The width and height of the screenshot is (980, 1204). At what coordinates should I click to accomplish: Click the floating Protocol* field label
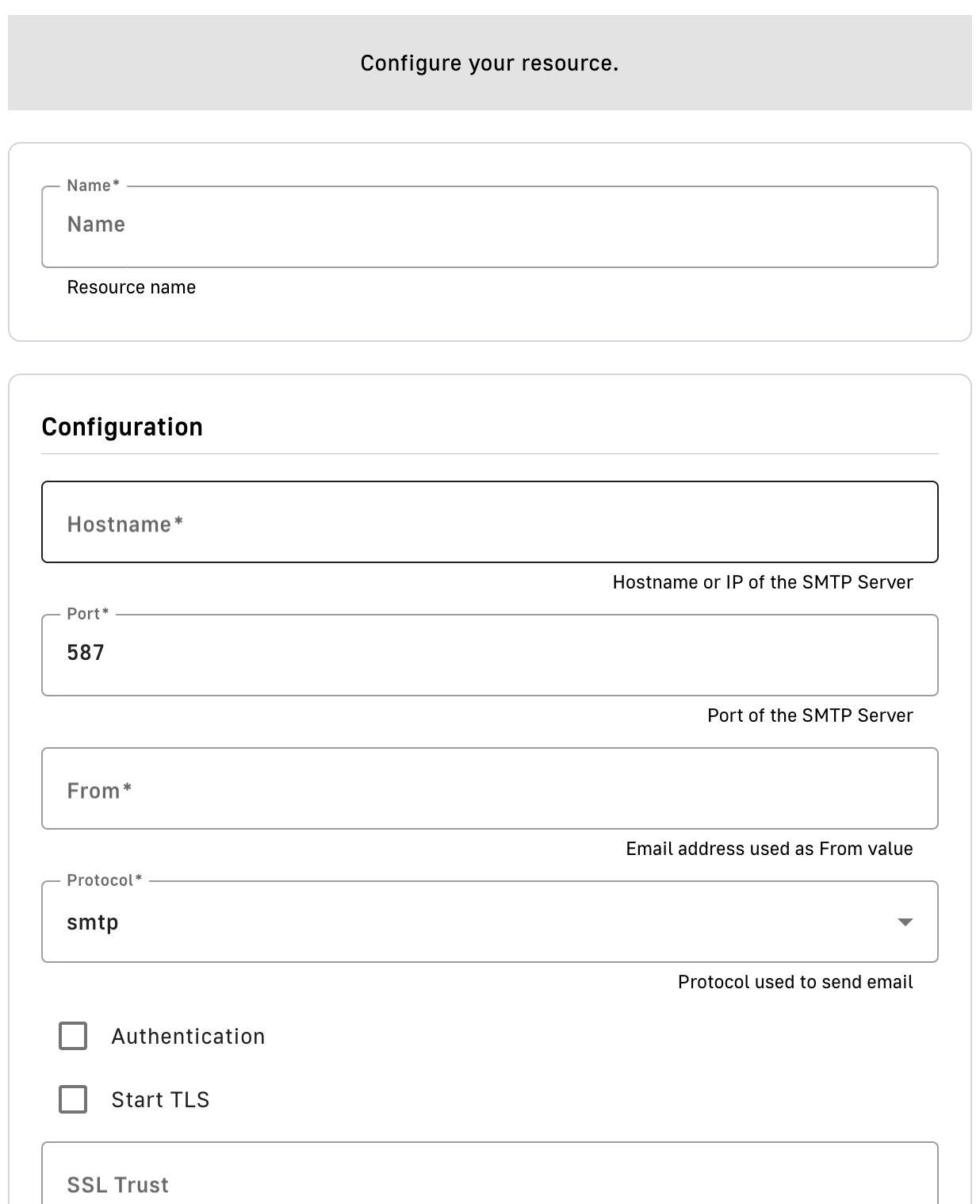[104, 880]
